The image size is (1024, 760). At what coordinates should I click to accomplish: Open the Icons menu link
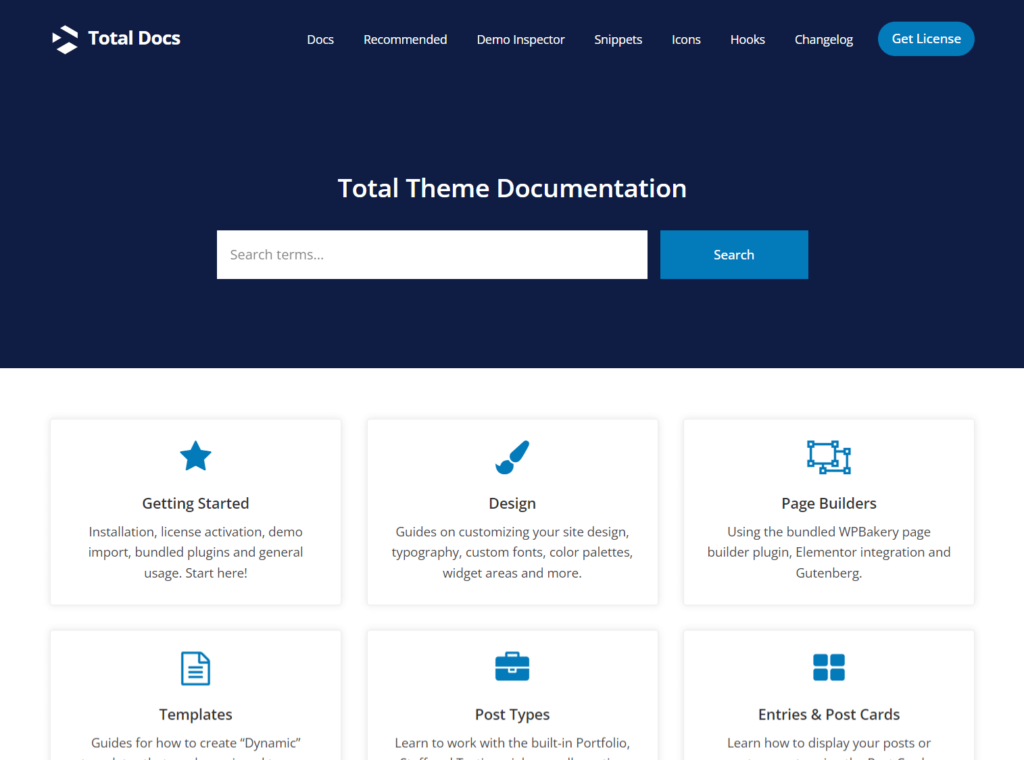pos(686,39)
